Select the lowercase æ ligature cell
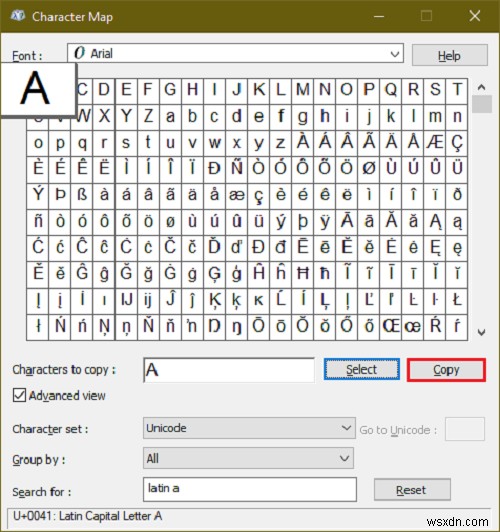 coord(236,195)
